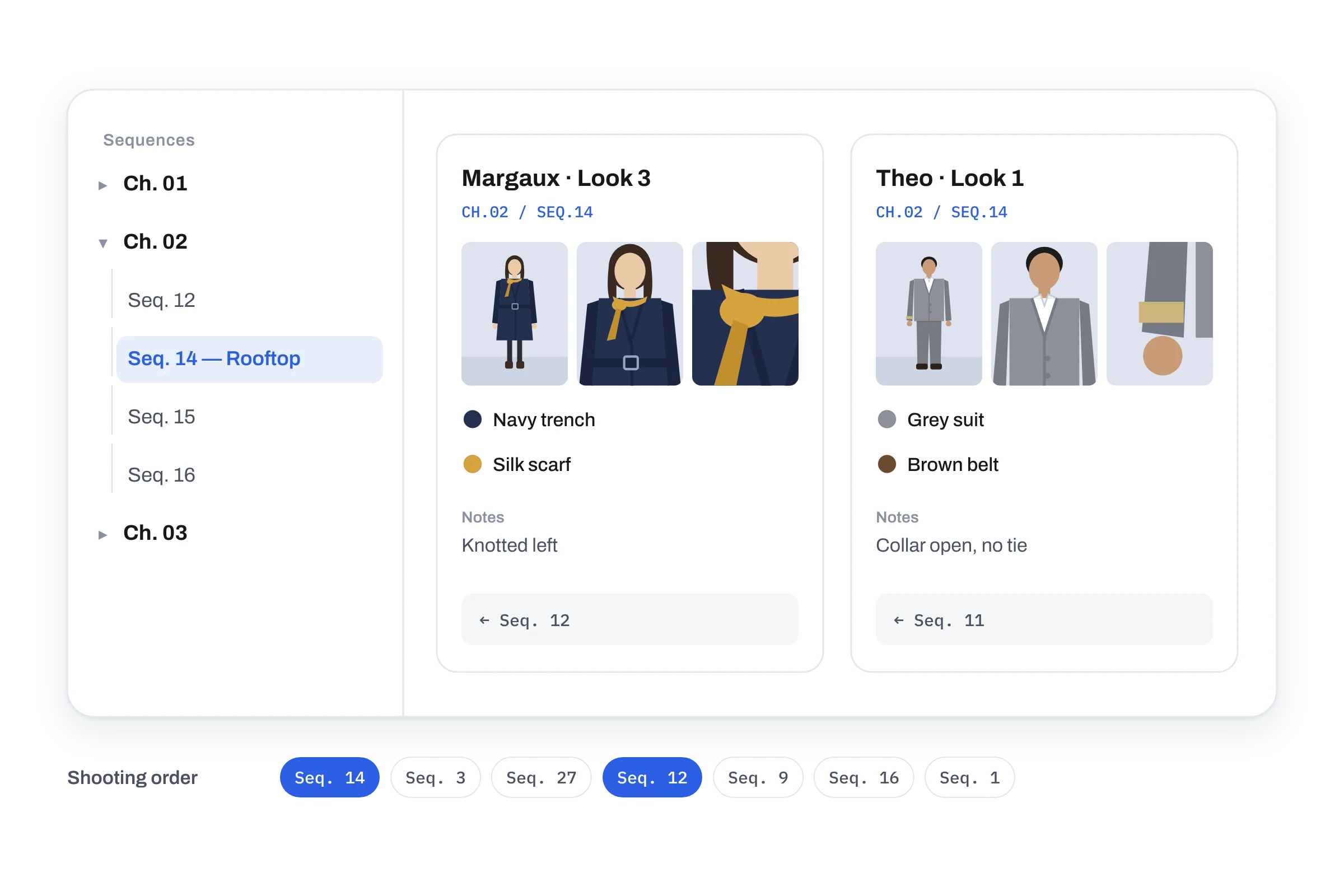
Task: Open Theo mid-shot open collar thumbnail
Action: (1044, 313)
